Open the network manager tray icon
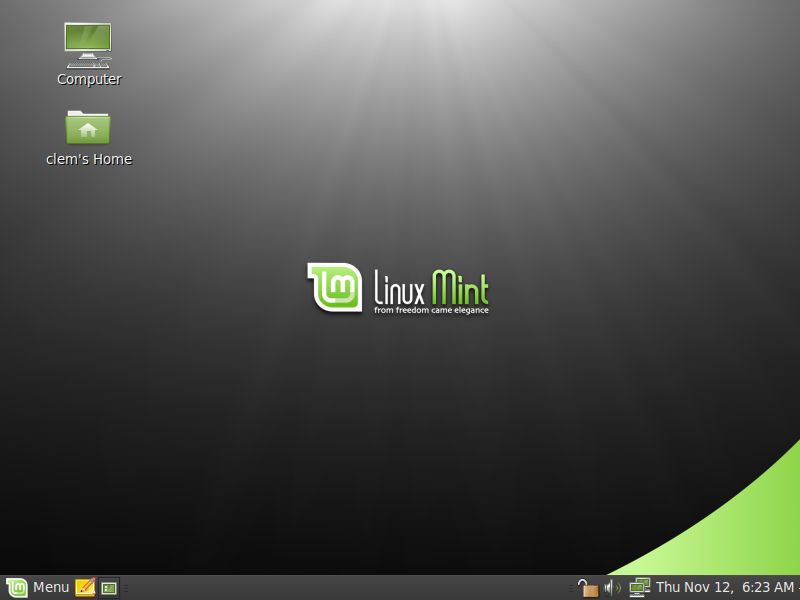This screenshot has height=600, width=800. pyautogui.click(x=638, y=587)
